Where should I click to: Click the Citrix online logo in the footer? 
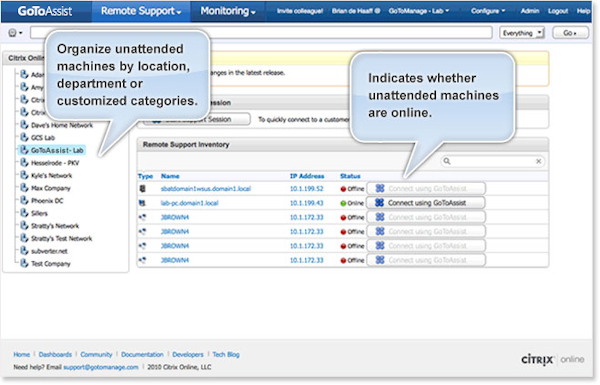click(553, 359)
